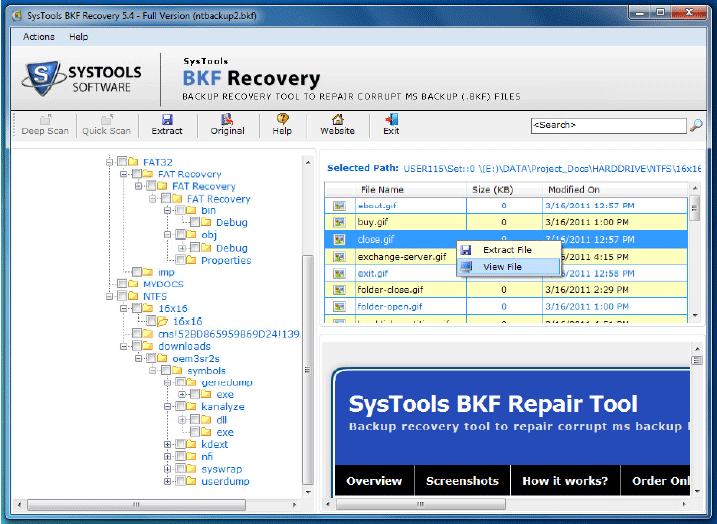This screenshot has height=524, width=717.
Task: Click the Exit toolbar icon
Action: (x=391, y=119)
